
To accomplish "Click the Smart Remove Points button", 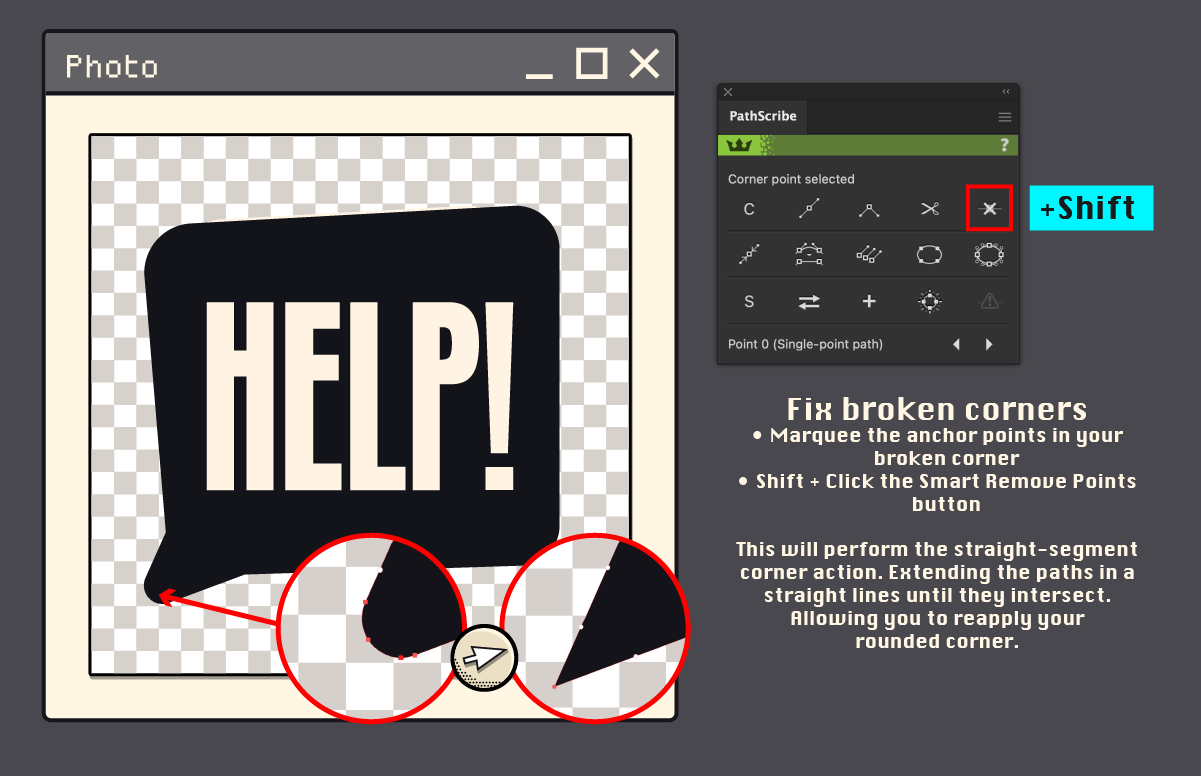I will click(989, 209).
